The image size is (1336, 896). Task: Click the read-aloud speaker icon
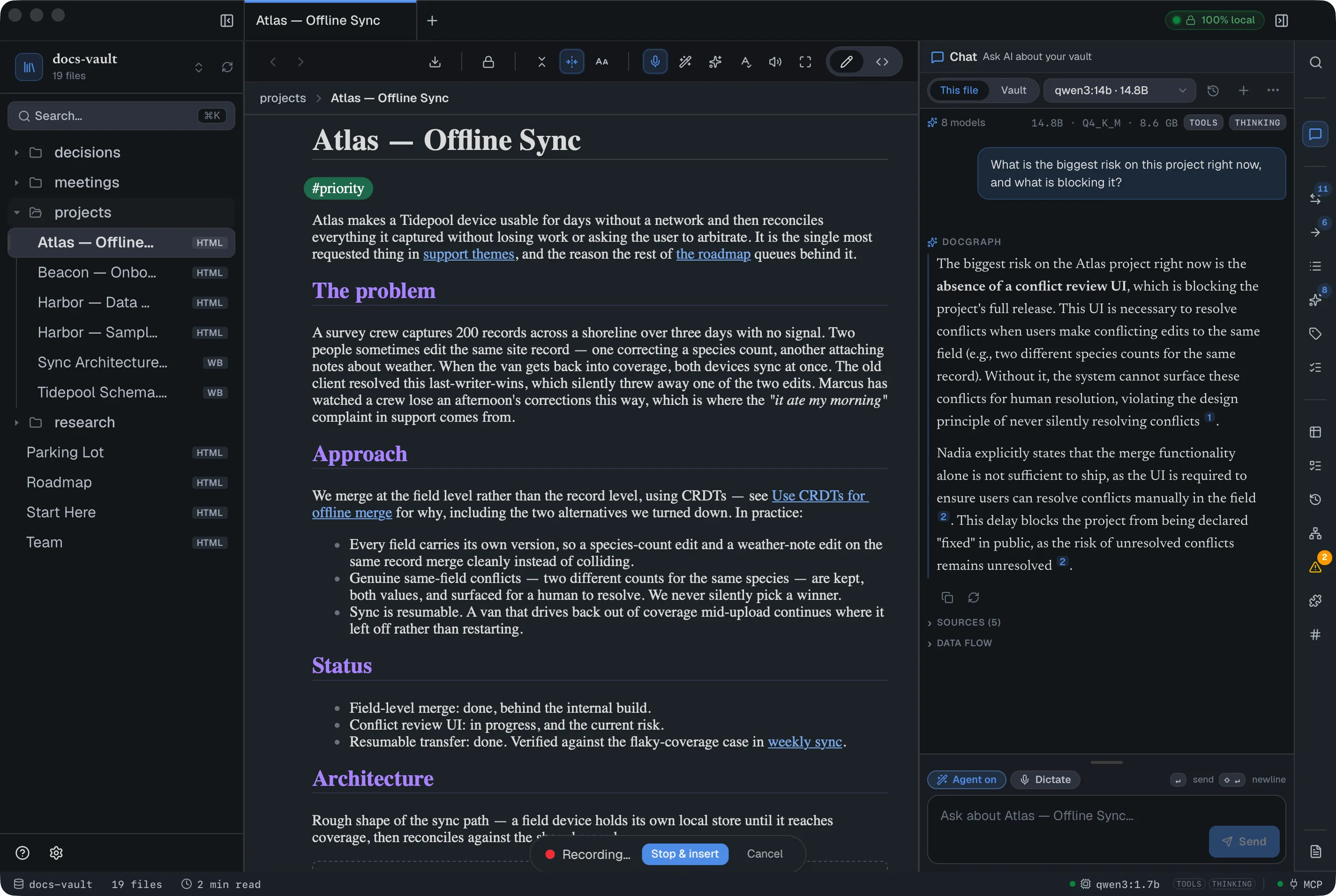(x=775, y=62)
